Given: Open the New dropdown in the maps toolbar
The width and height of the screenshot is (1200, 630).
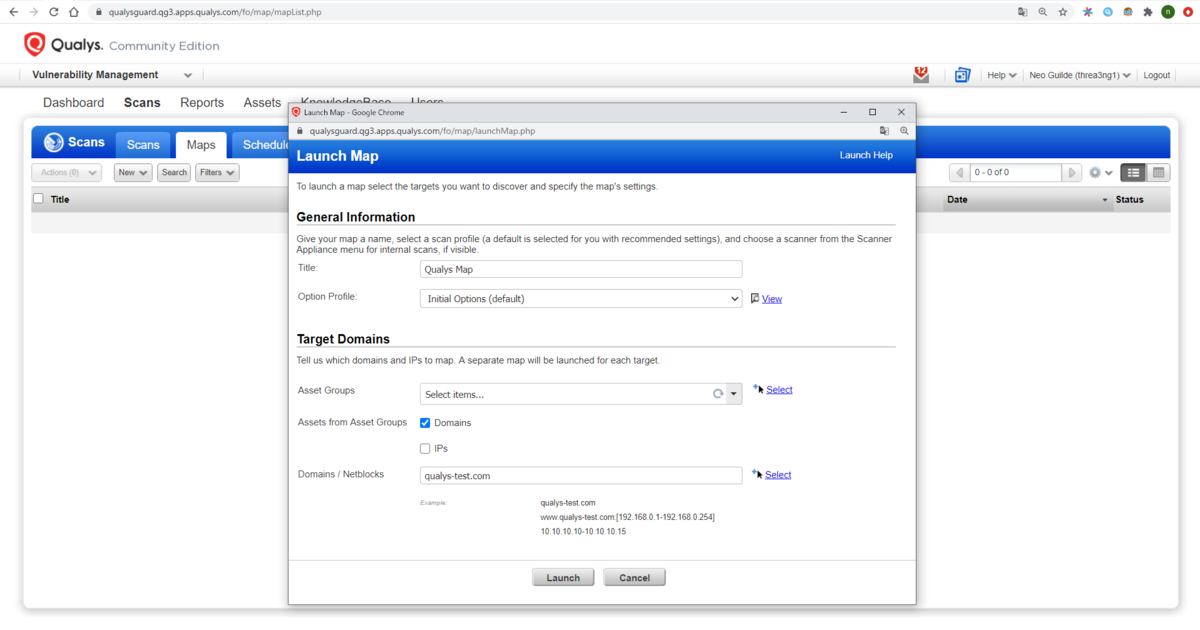Looking at the screenshot, I should pyautogui.click(x=132, y=173).
